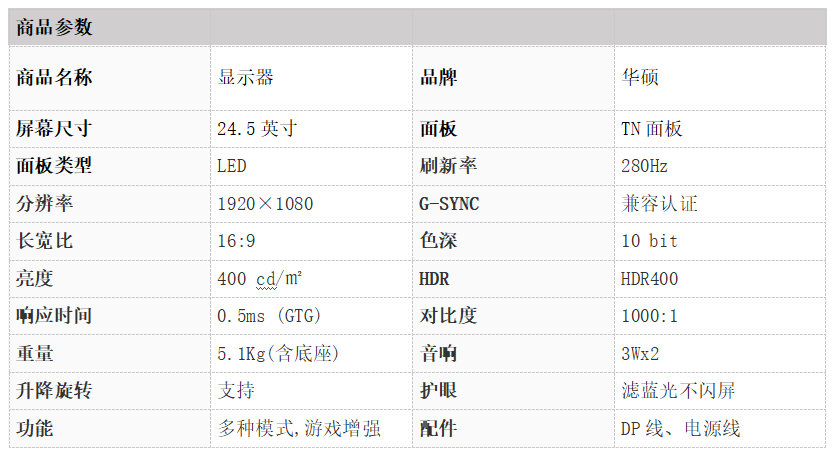835x460 pixels.
Task: Select the 滤蓝光不闪屏 eye care cell
Action: 720,391
